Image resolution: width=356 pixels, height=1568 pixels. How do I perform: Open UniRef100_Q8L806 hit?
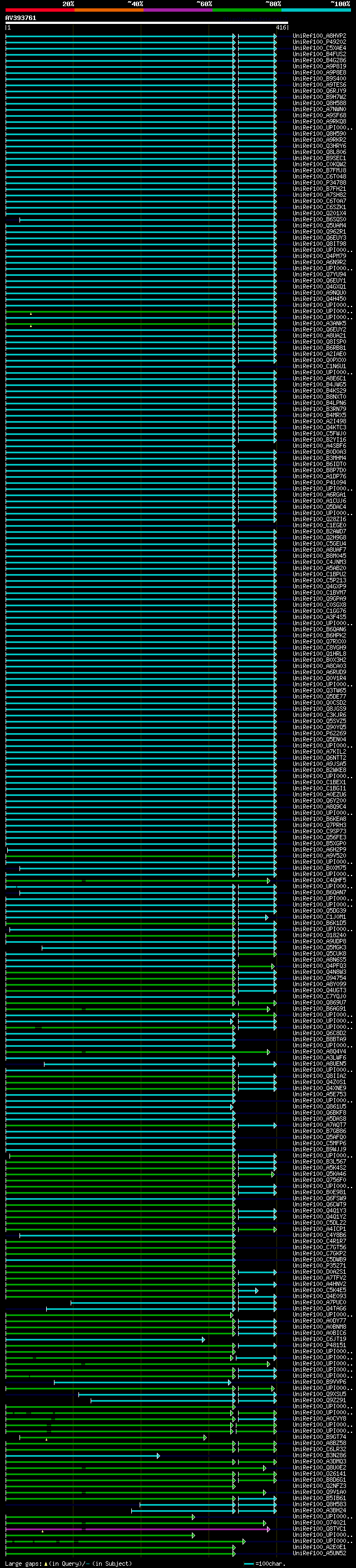(x=319, y=152)
